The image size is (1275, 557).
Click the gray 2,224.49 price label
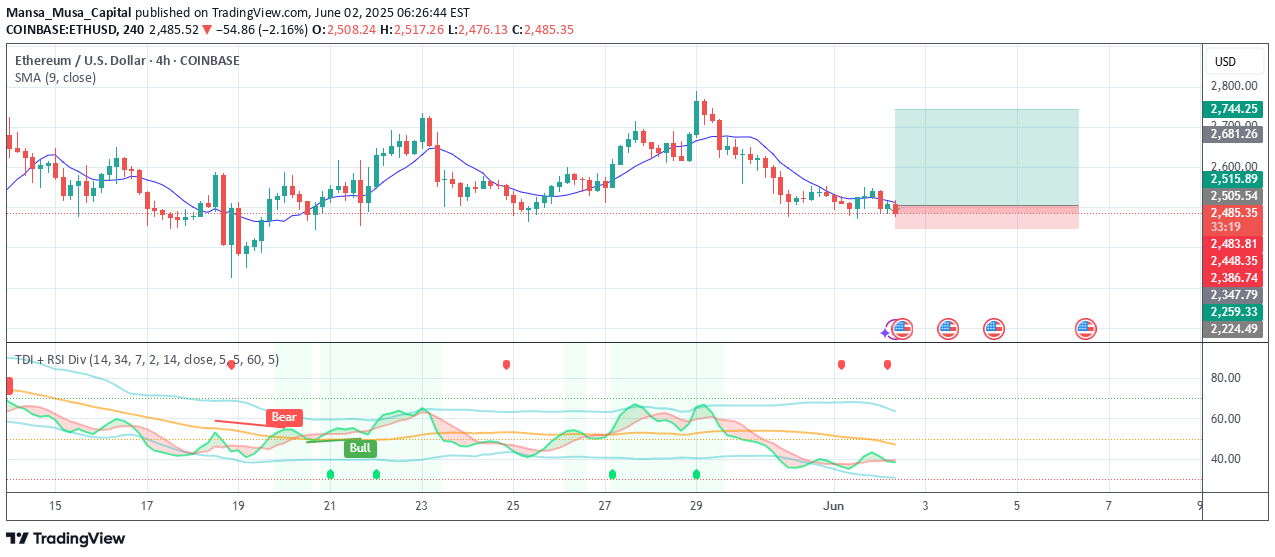1234,329
